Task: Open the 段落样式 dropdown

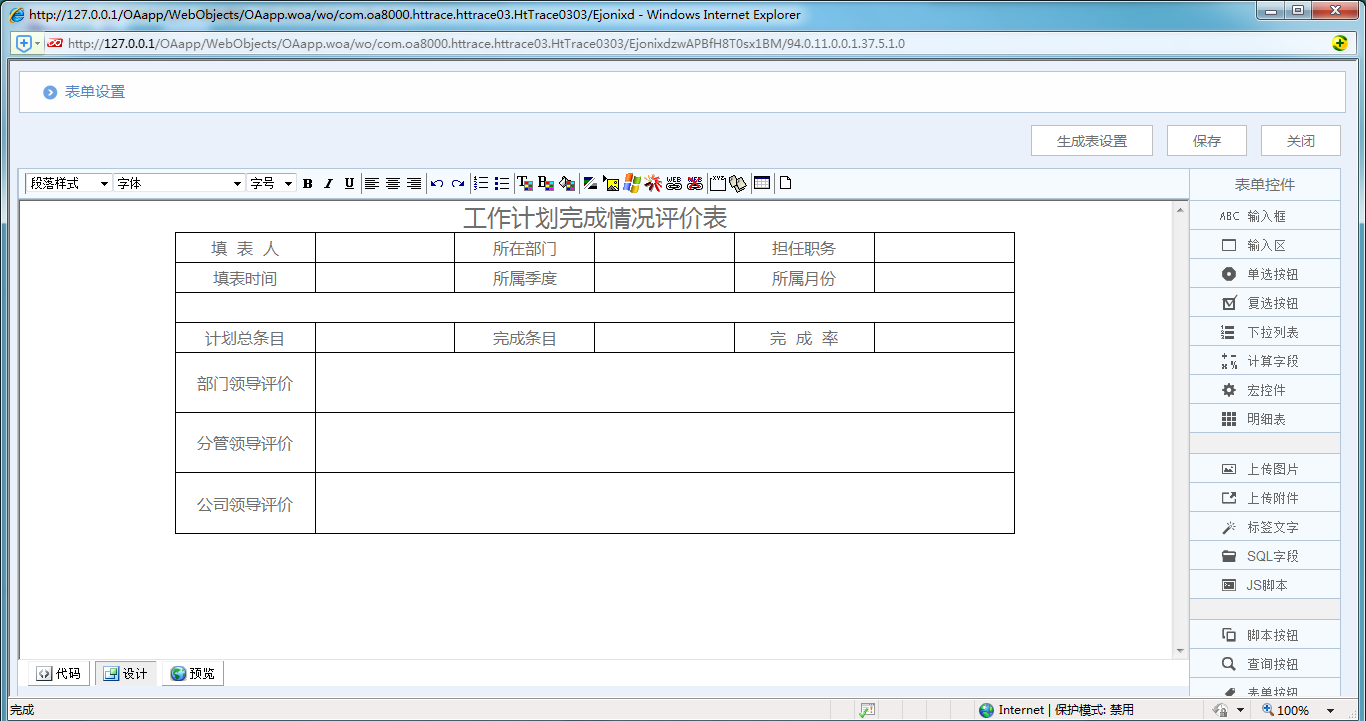Action: click(67, 183)
